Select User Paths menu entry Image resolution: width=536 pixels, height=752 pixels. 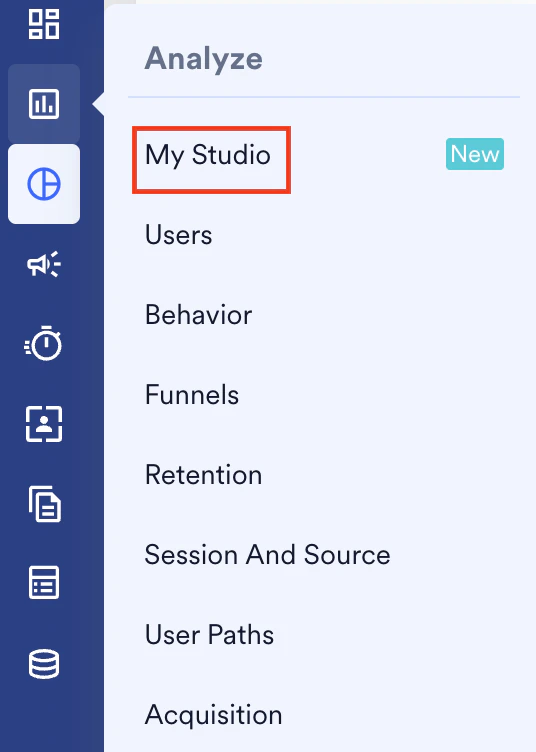(x=209, y=635)
